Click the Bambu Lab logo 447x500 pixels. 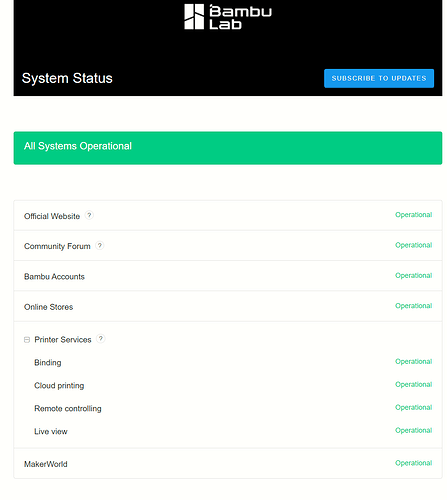tap(228, 17)
